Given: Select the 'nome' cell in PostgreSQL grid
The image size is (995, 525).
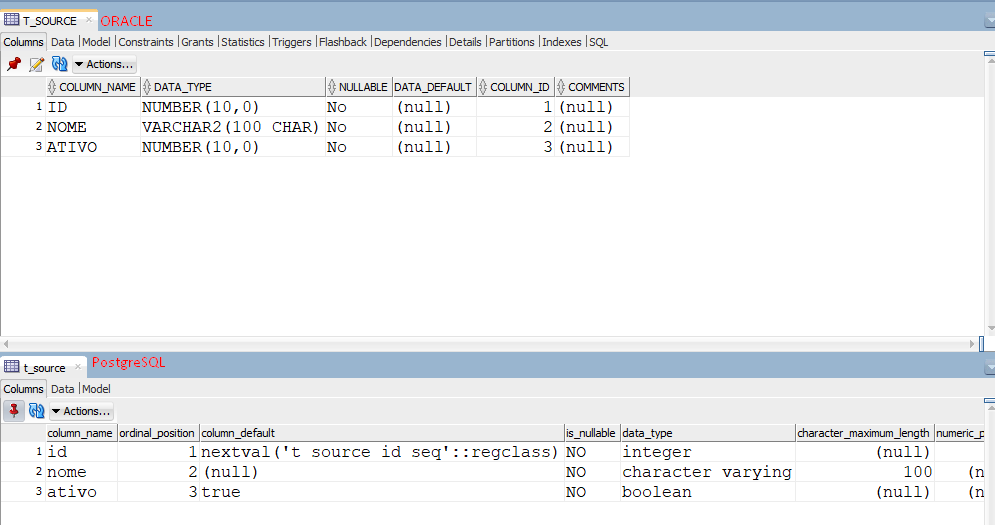Looking at the screenshot, I should pyautogui.click(x=81, y=472).
